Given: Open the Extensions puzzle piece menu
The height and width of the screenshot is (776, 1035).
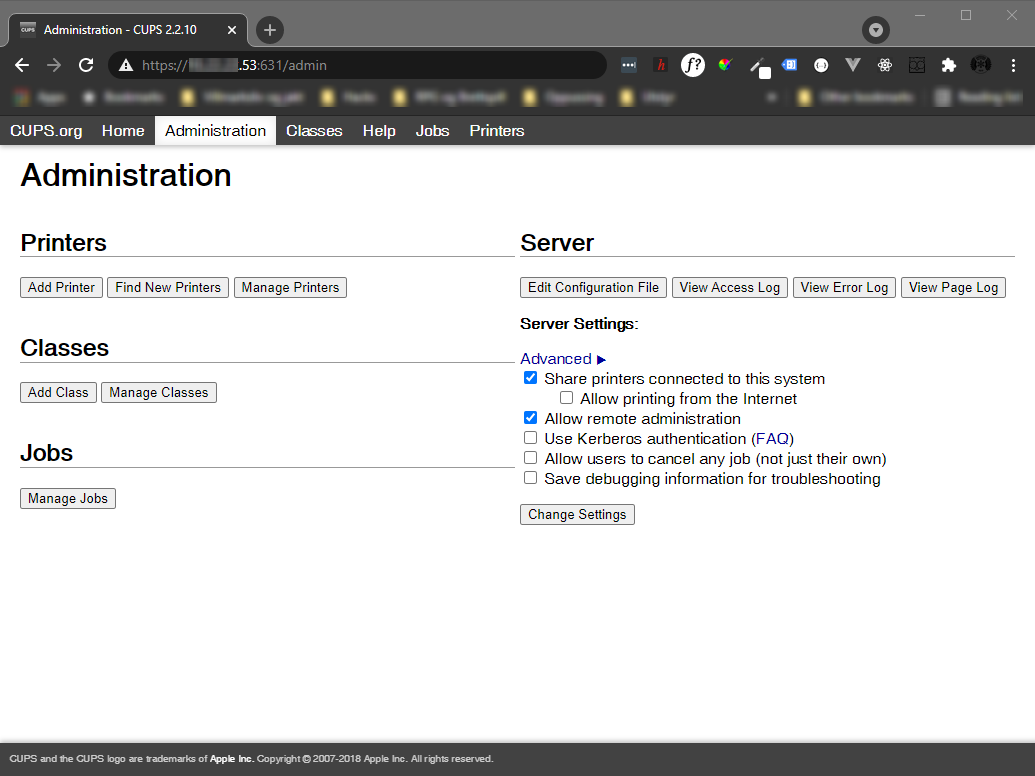Looking at the screenshot, I should [x=949, y=65].
